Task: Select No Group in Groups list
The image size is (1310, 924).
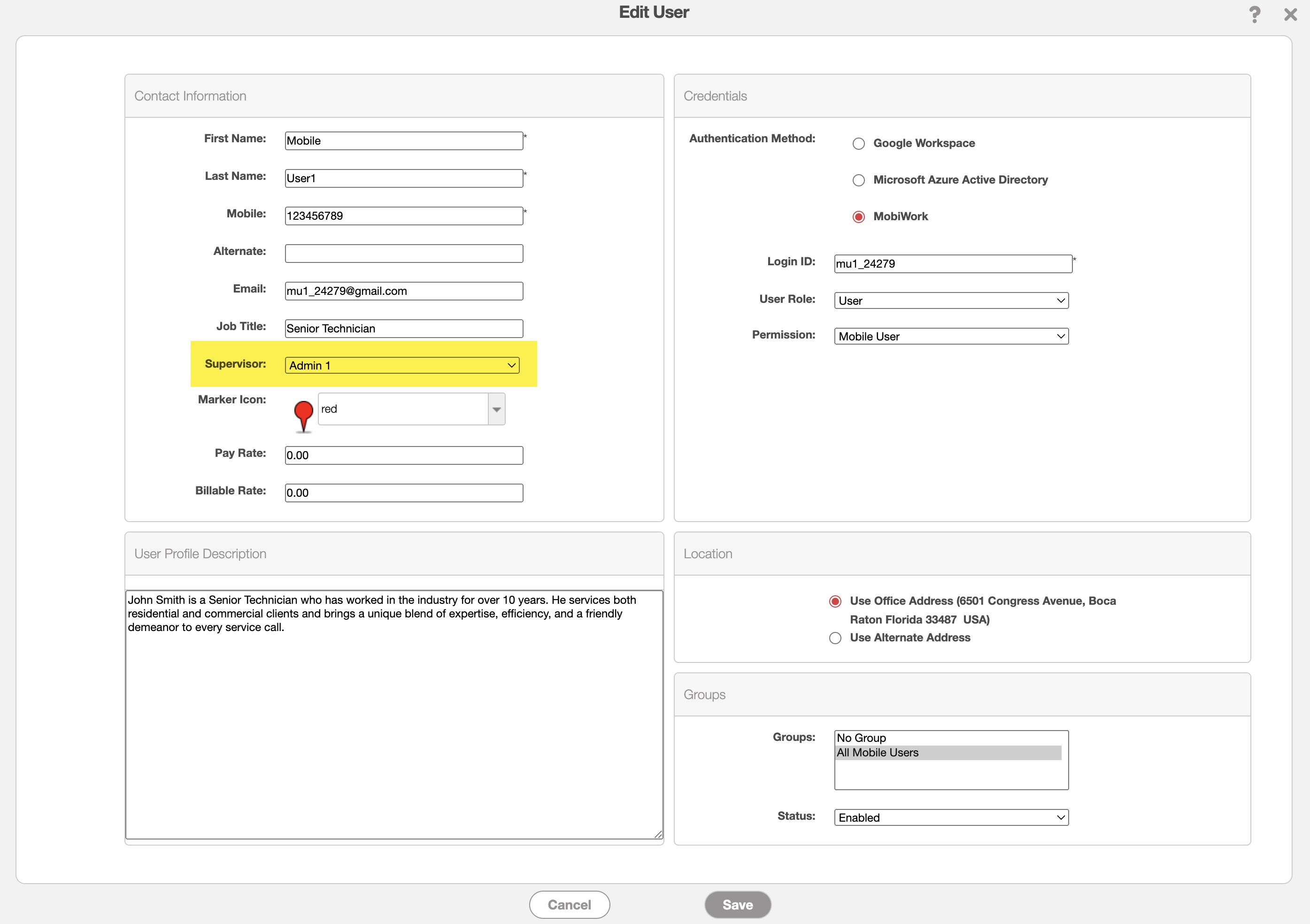Action: [x=862, y=738]
